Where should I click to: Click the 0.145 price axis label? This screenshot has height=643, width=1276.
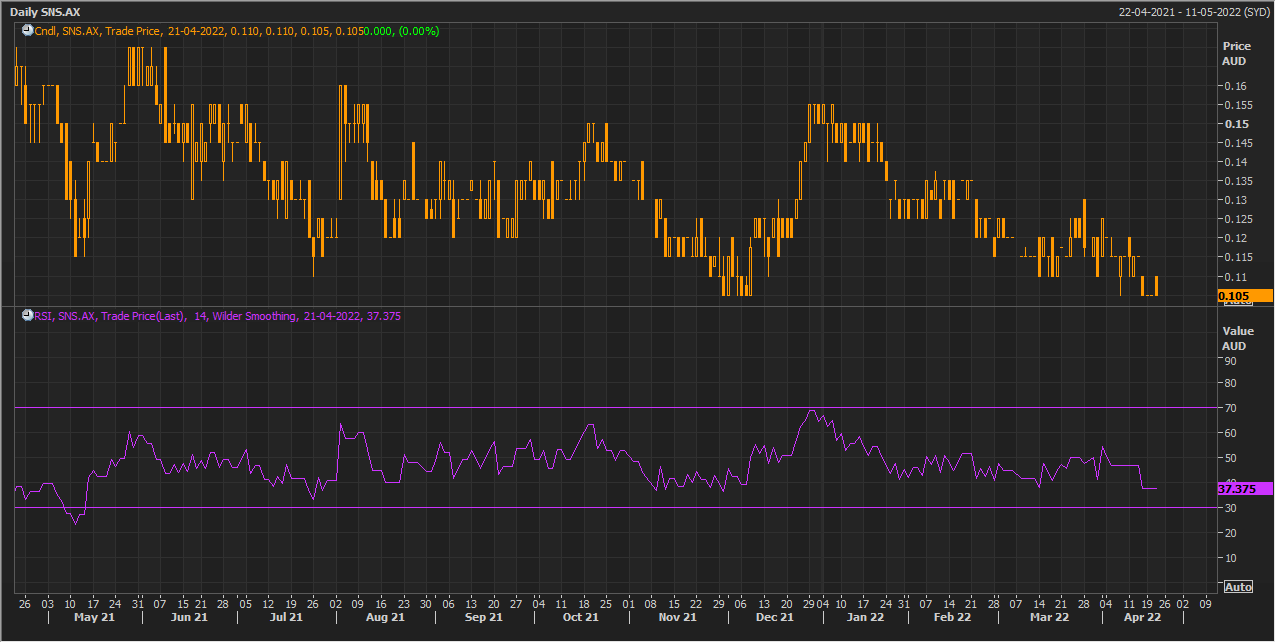(1237, 143)
